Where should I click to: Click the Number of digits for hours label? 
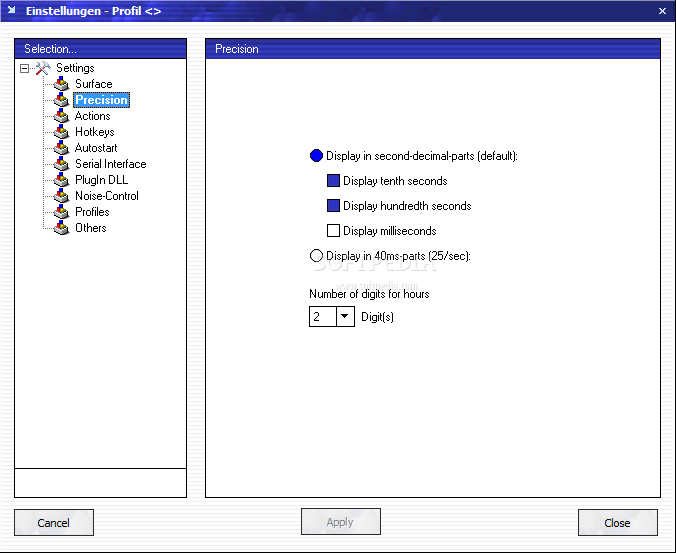(369, 294)
